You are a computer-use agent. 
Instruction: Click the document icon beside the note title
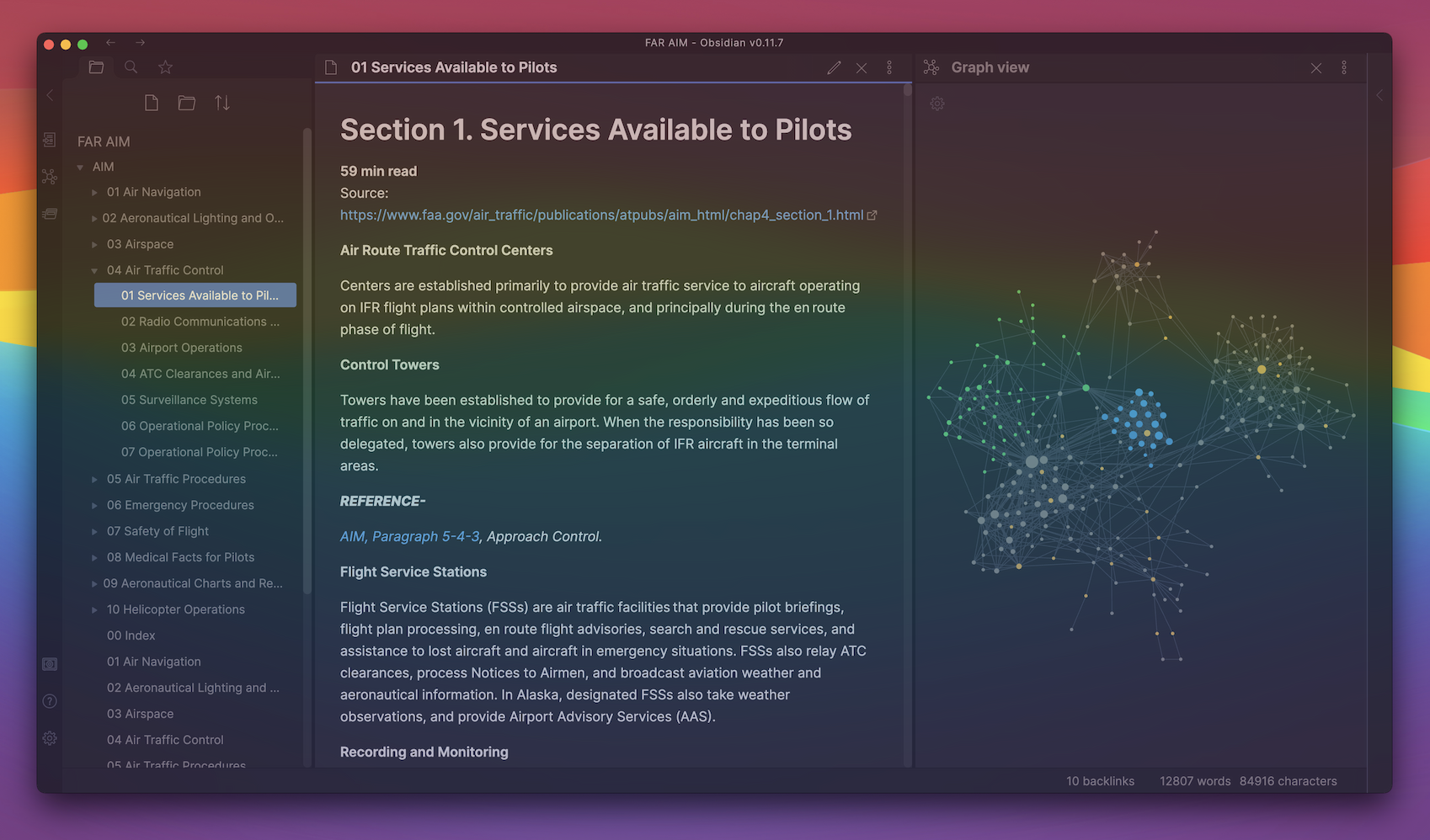[x=331, y=67]
